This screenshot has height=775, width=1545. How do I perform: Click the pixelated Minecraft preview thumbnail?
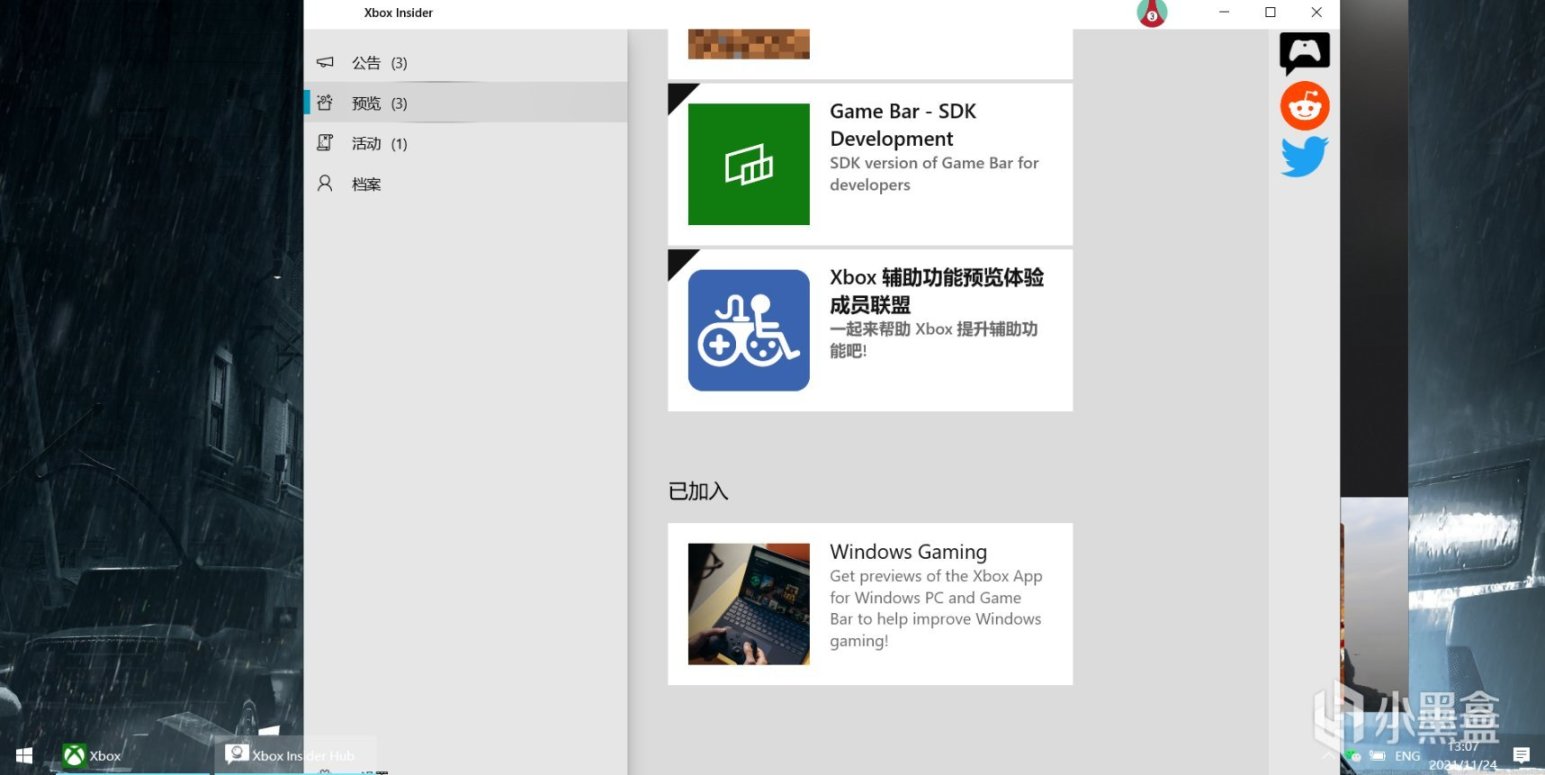749,44
